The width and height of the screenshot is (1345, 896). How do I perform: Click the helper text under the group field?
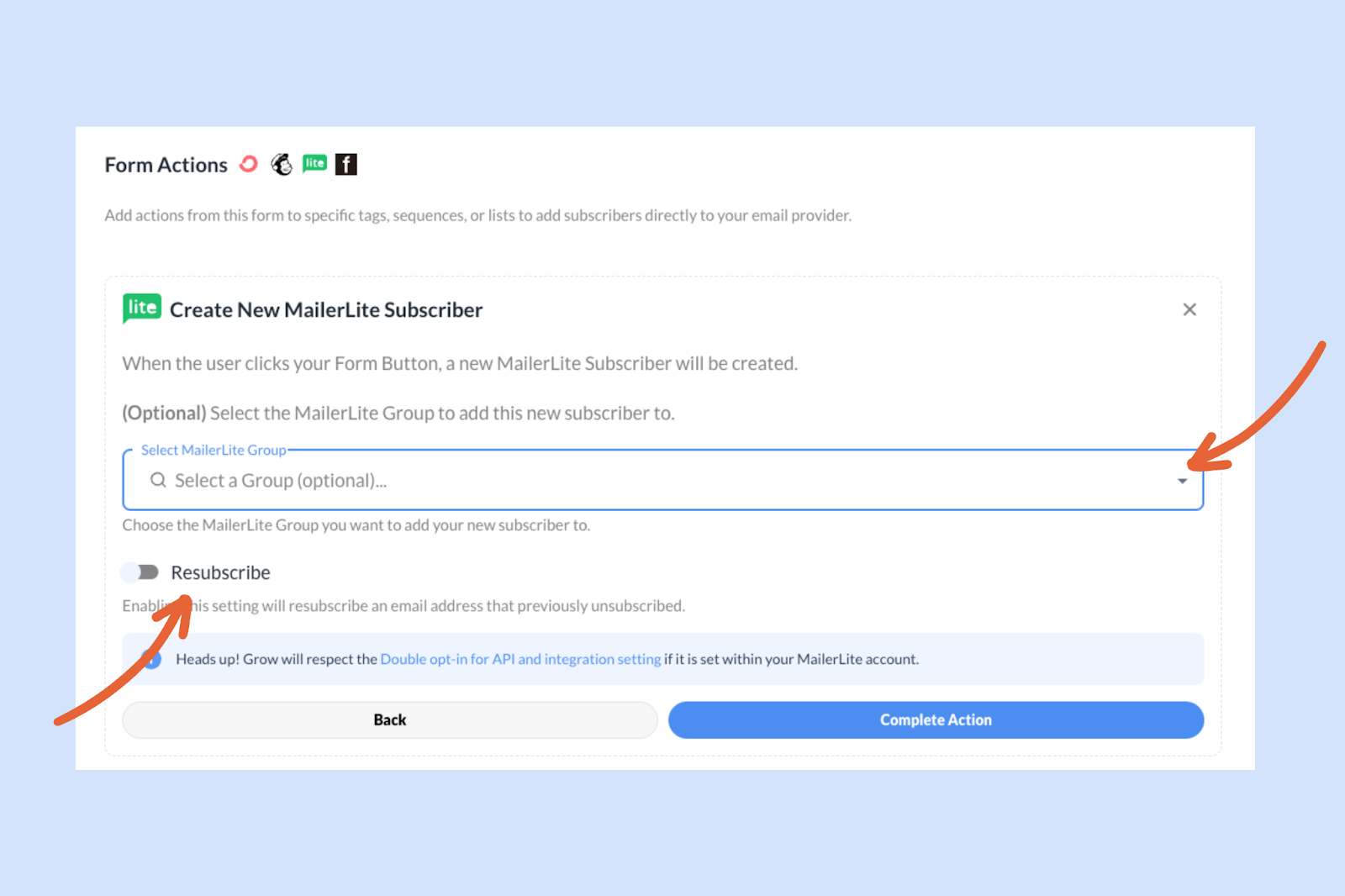click(x=356, y=525)
